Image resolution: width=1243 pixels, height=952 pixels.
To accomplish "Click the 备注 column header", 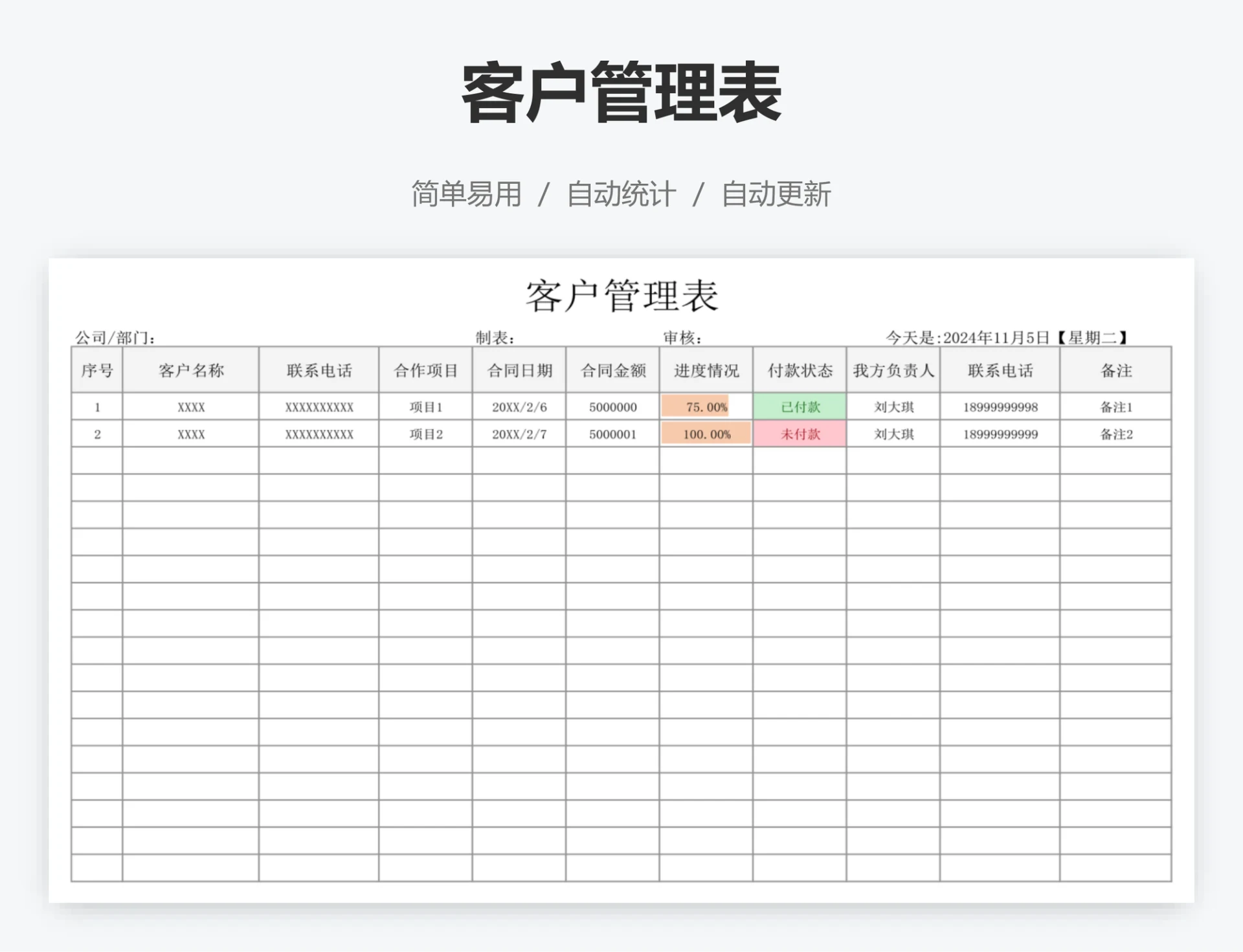I will [1115, 370].
